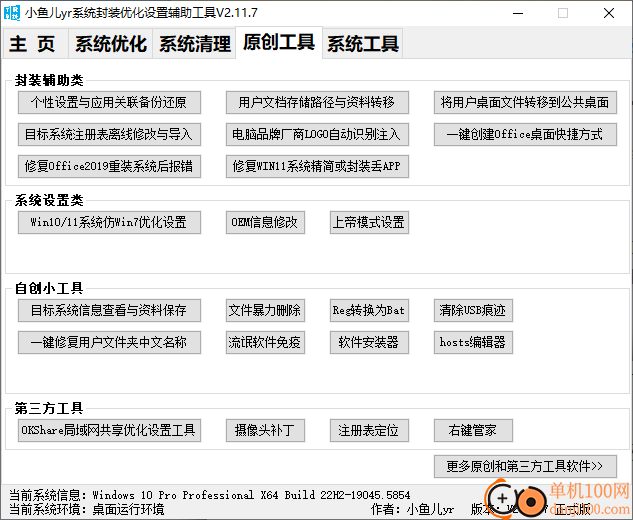Open 上帝模式设置
The width and height of the screenshot is (633, 520).
click(369, 222)
